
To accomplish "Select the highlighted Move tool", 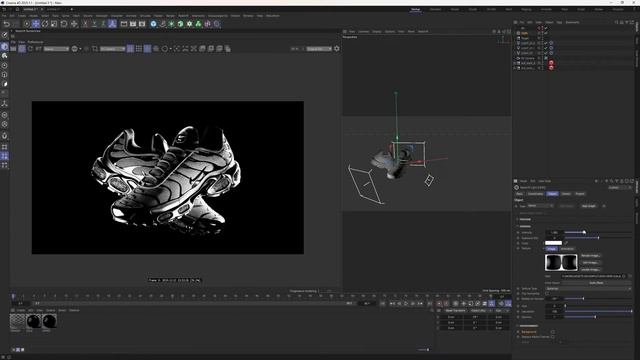I will coord(36,24).
